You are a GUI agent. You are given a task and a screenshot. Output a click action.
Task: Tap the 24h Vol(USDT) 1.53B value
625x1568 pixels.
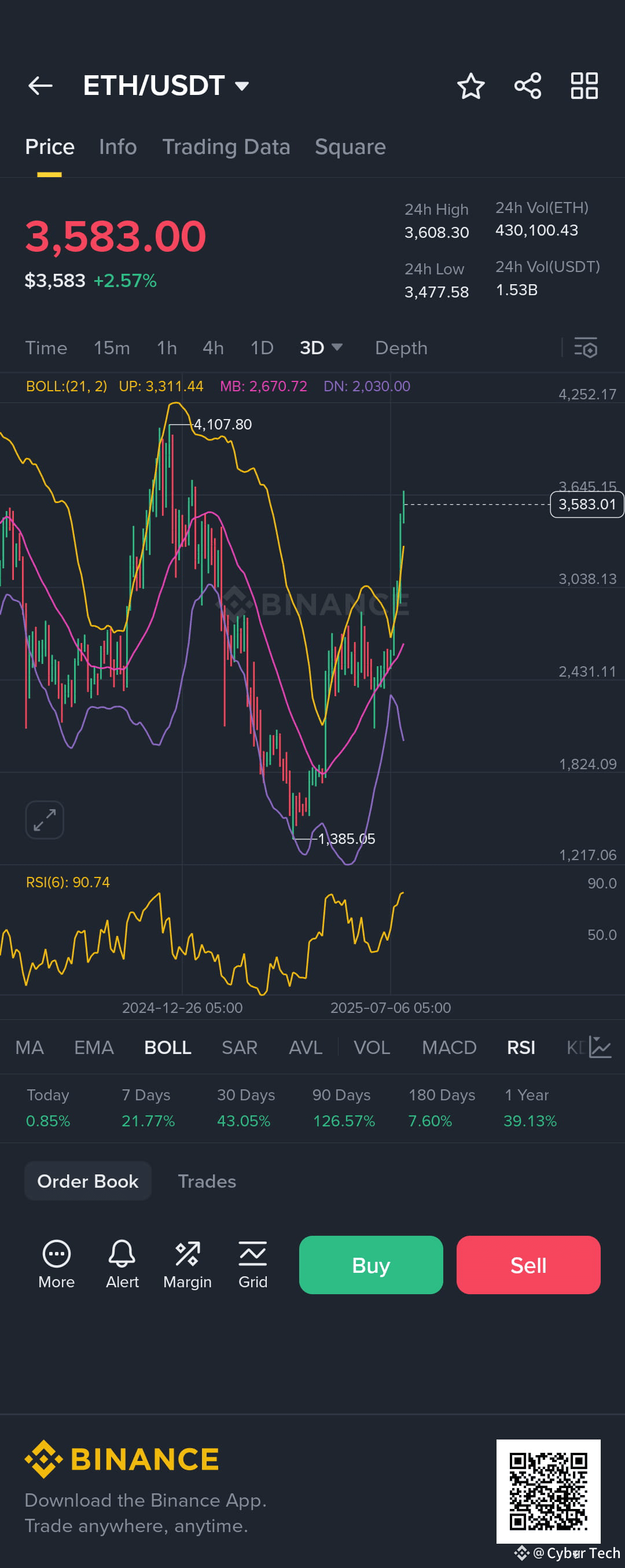[x=516, y=290]
